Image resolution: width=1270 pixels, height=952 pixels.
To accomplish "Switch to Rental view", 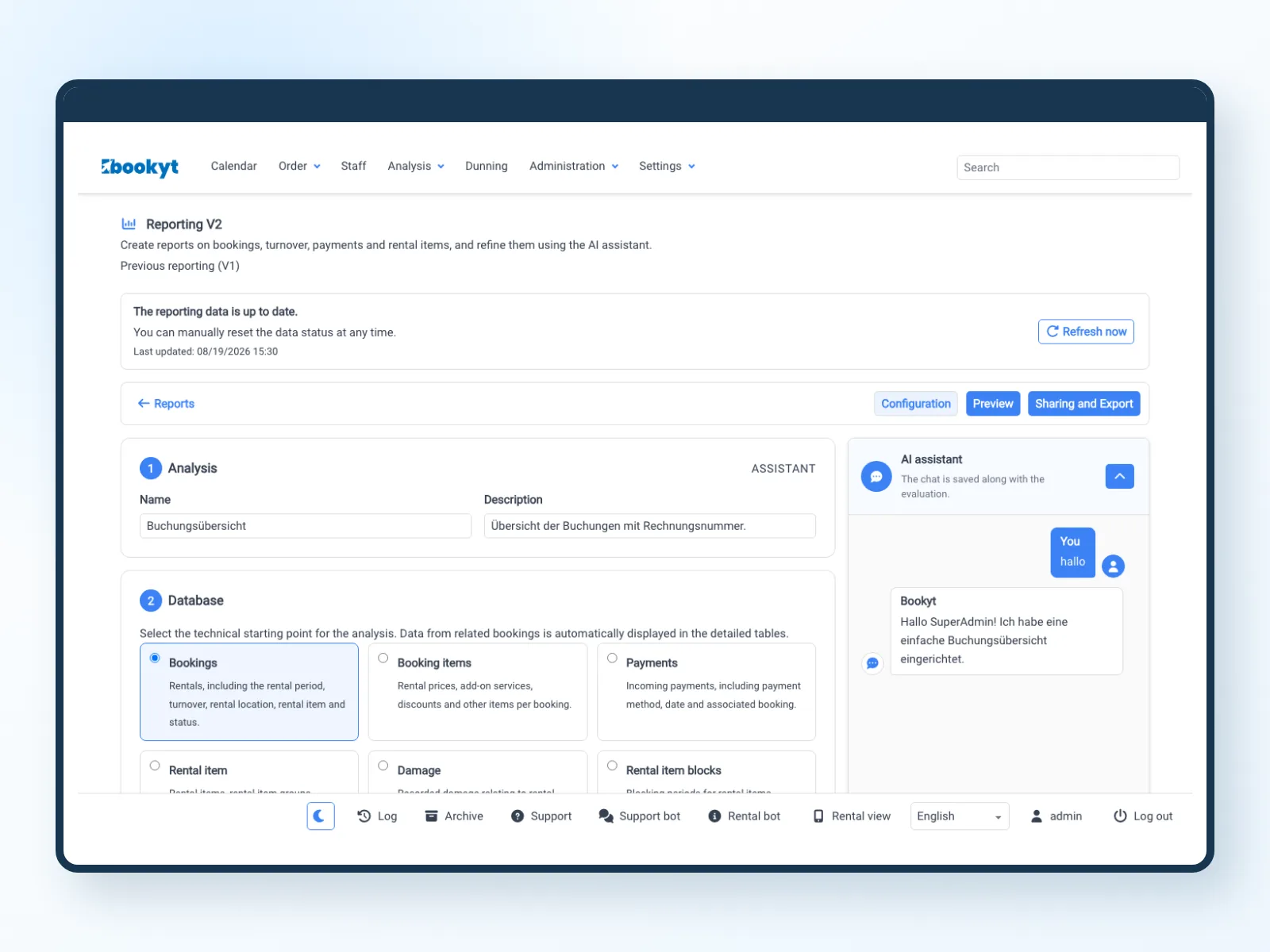I will [x=852, y=816].
